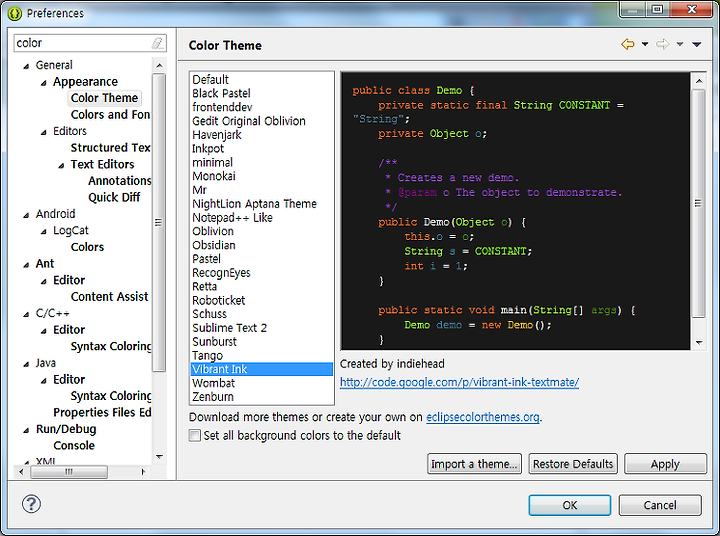Click the Apply button

665,464
